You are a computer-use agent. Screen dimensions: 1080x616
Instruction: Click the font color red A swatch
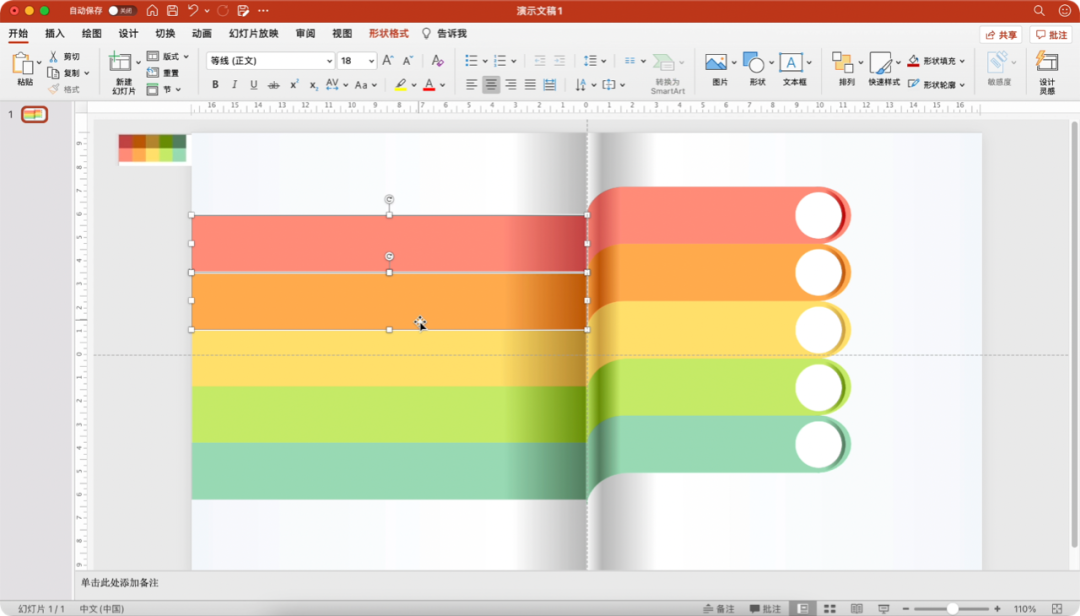point(429,85)
